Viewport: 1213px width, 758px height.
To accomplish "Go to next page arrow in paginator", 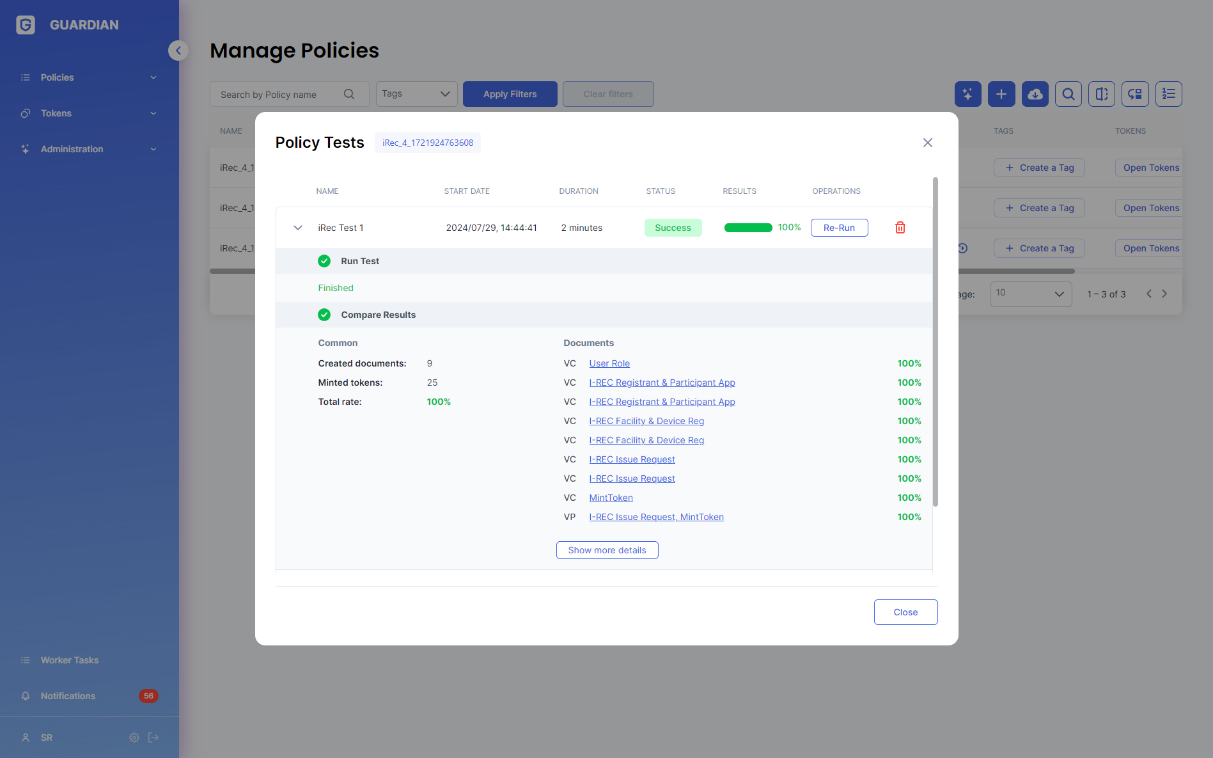I will (x=1164, y=294).
